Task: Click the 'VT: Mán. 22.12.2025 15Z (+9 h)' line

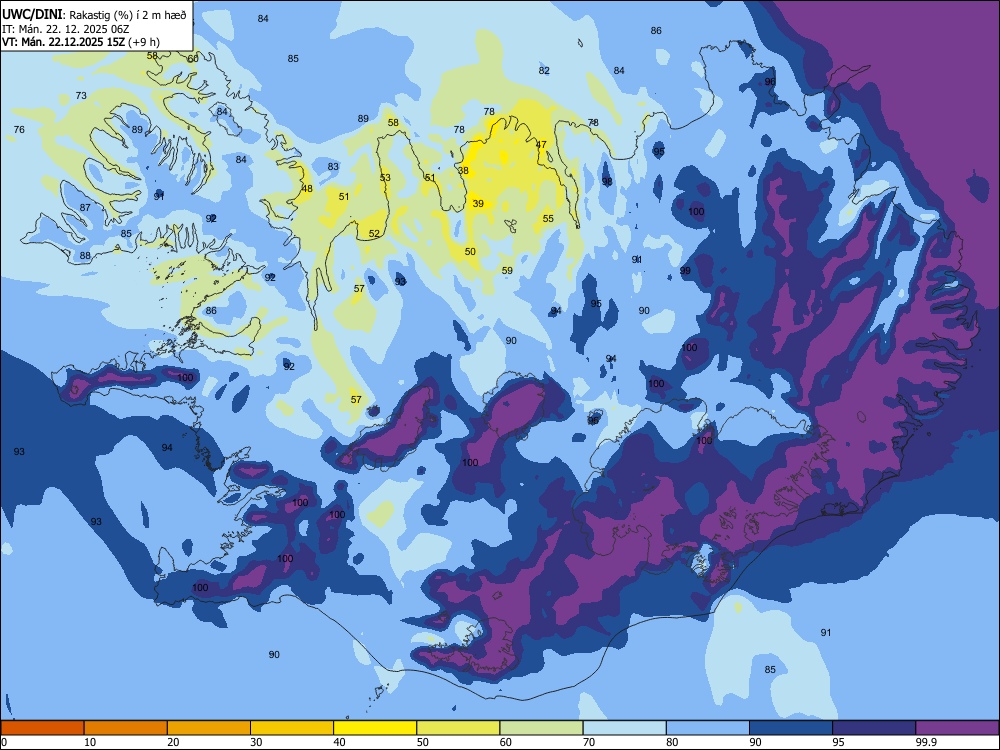Action: (81, 42)
